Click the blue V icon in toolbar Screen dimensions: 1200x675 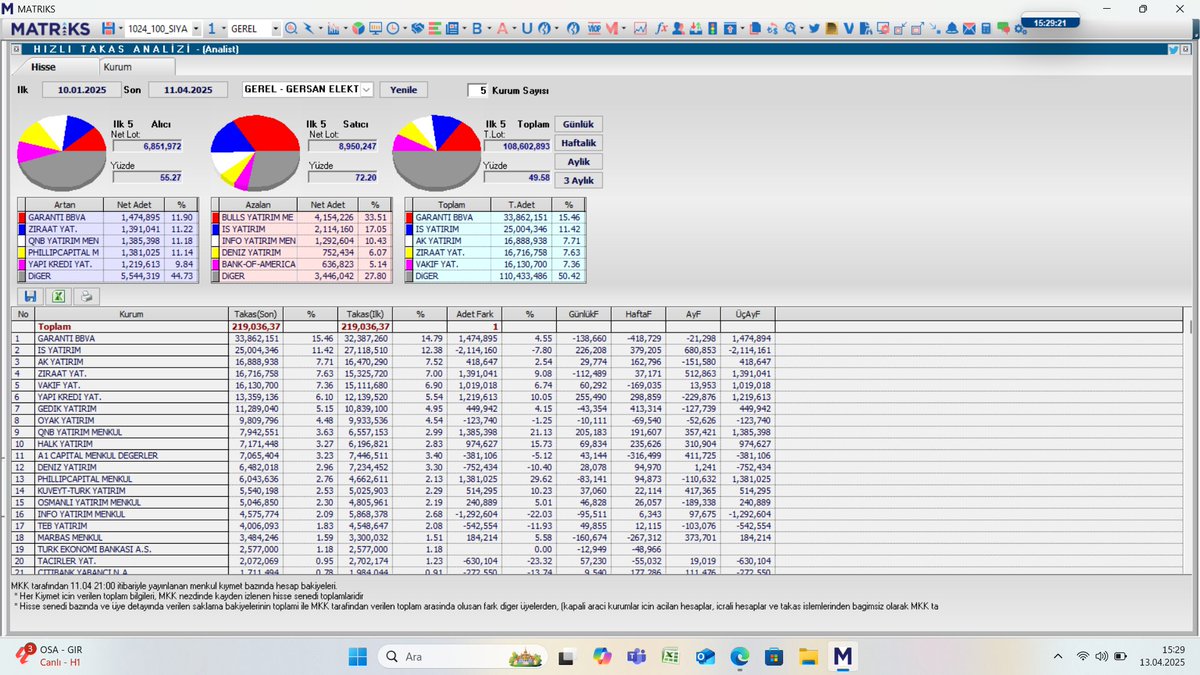pyautogui.click(x=848, y=28)
